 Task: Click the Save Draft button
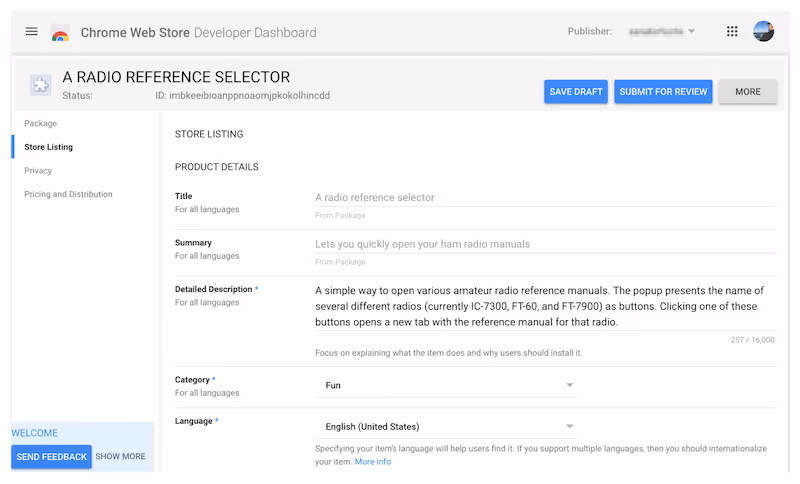[x=576, y=92]
